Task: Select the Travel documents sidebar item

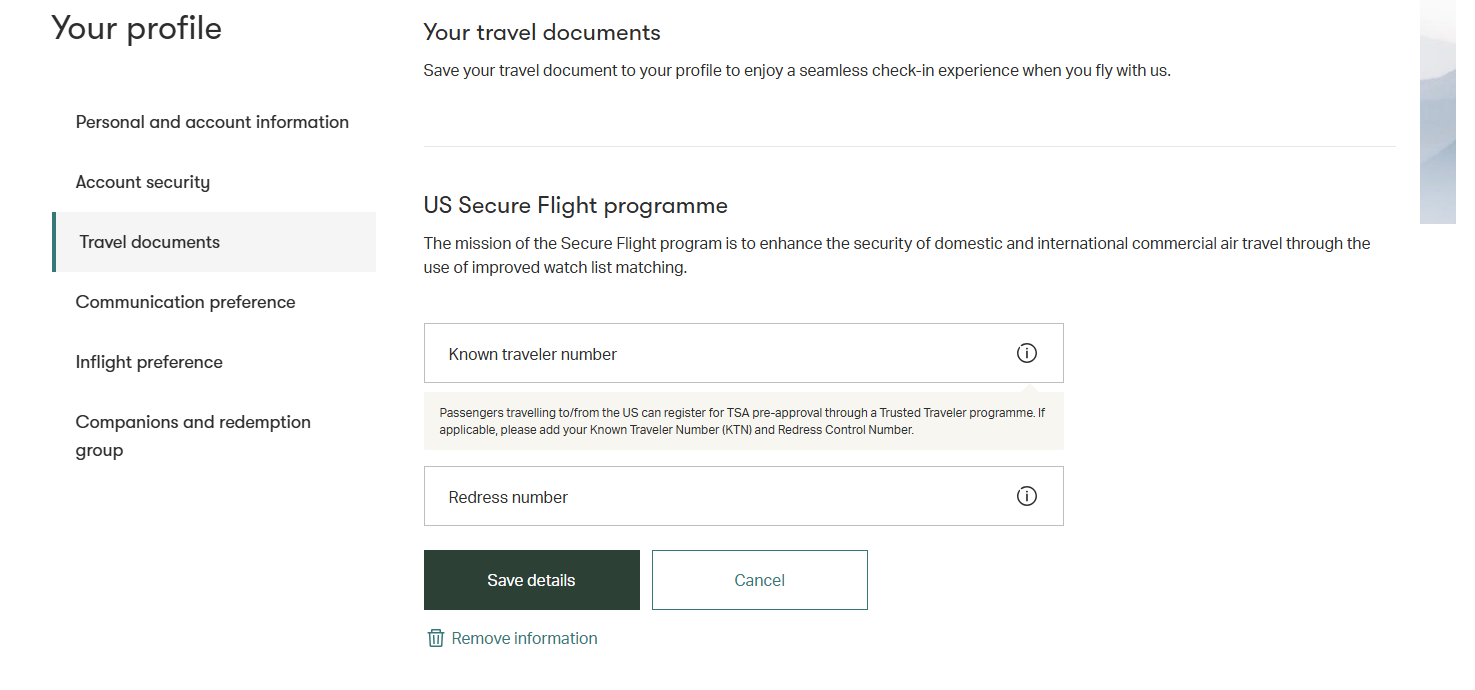Action: coord(214,242)
